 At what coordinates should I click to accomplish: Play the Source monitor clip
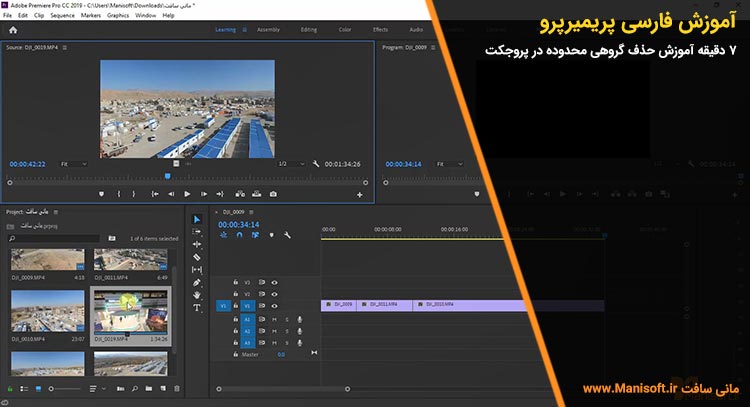click(x=188, y=194)
